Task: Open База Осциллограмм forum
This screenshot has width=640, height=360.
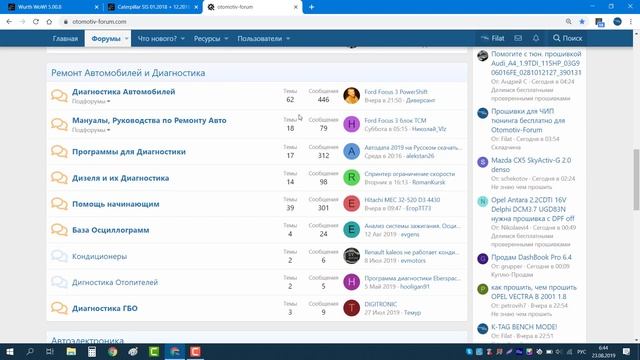Action: click(111, 230)
